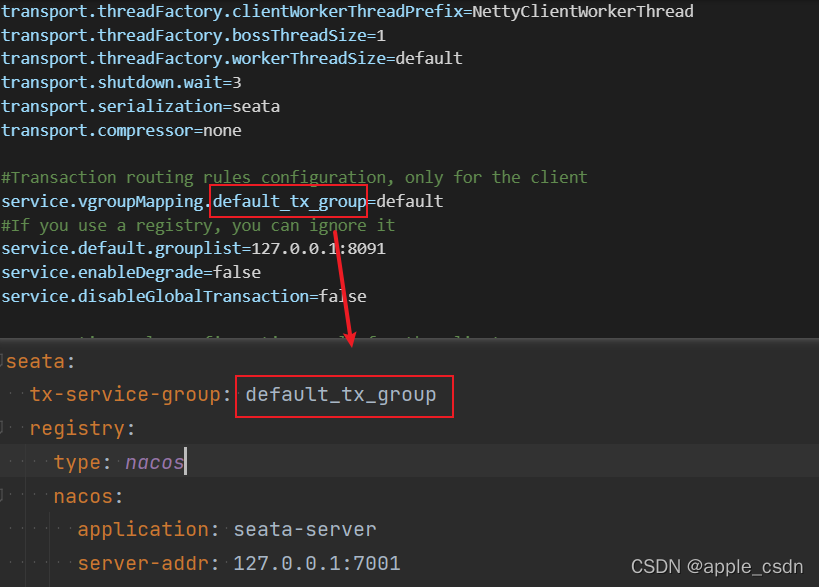
Task: Click the transport.threadFactory.clientWorkerThreadPrefix line
Action: (x=347, y=11)
